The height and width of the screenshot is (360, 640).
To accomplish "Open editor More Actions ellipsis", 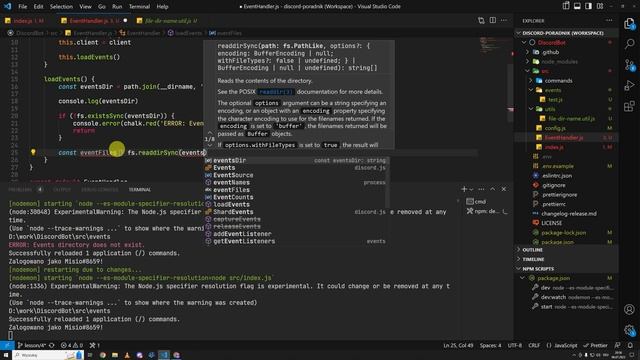I will [504, 20].
